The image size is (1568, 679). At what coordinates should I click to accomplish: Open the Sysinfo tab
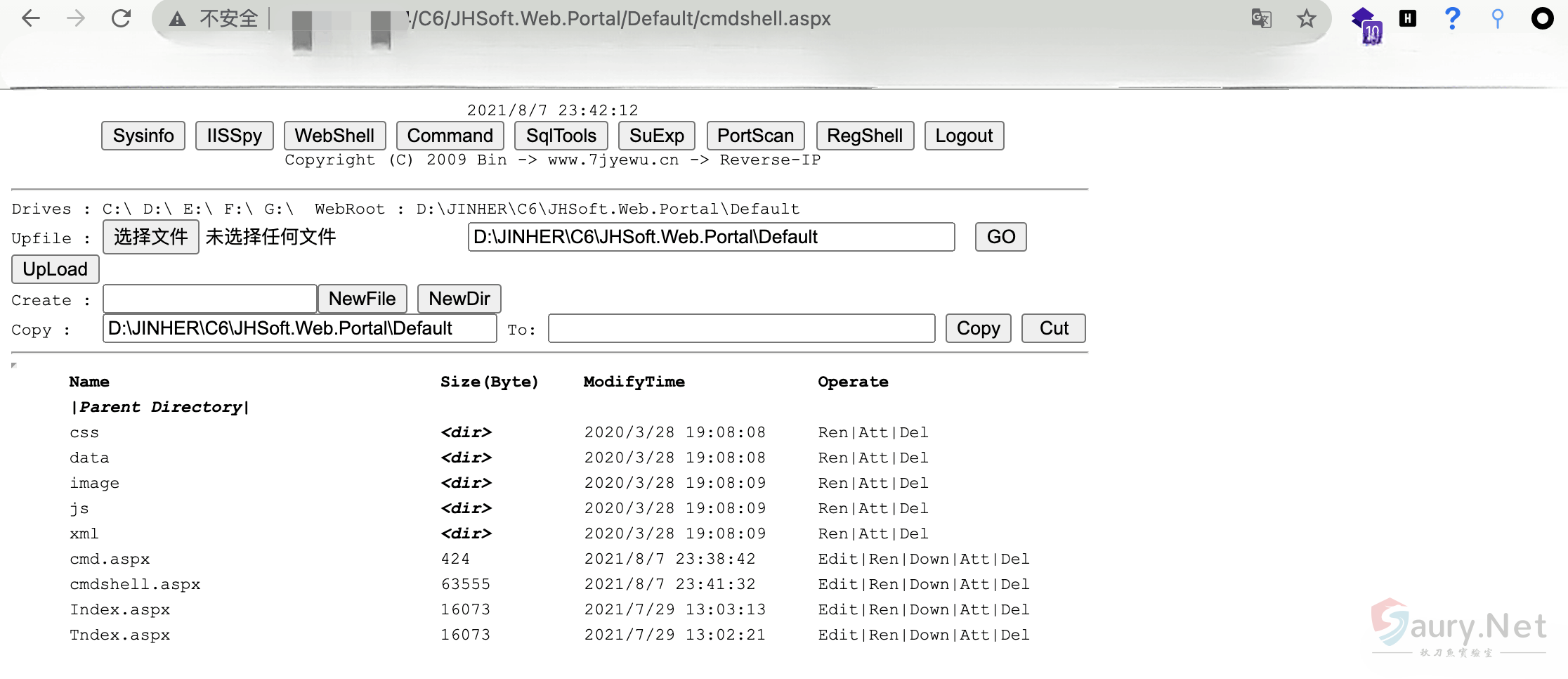[x=143, y=136]
